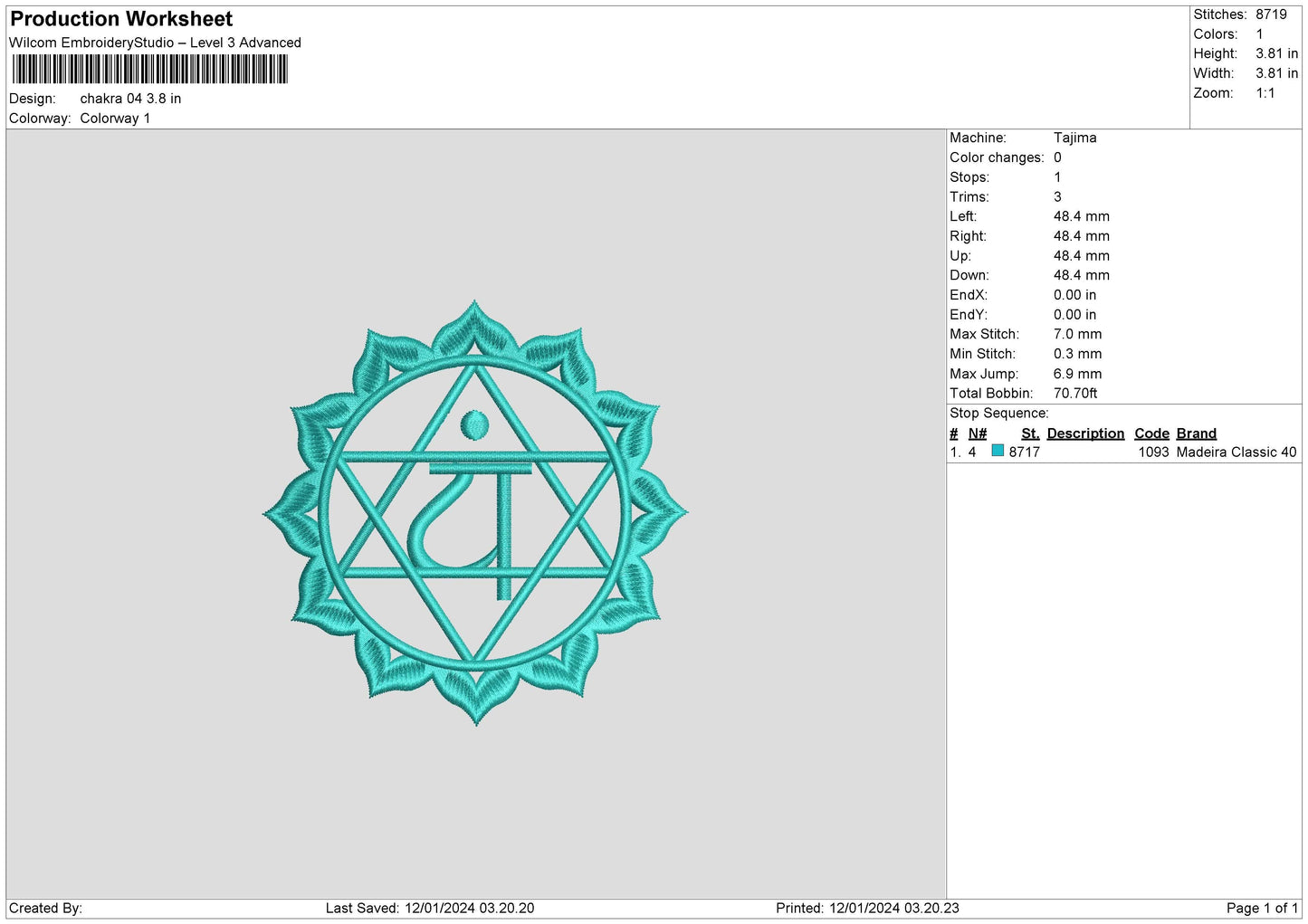Viewport: 1308px width, 924px height.
Task: Click brand 'Madeira Classic 40'
Action: pyautogui.click(x=1236, y=452)
